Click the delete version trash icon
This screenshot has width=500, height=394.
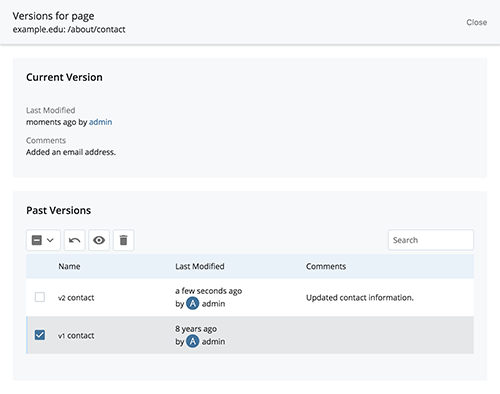coord(124,240)
